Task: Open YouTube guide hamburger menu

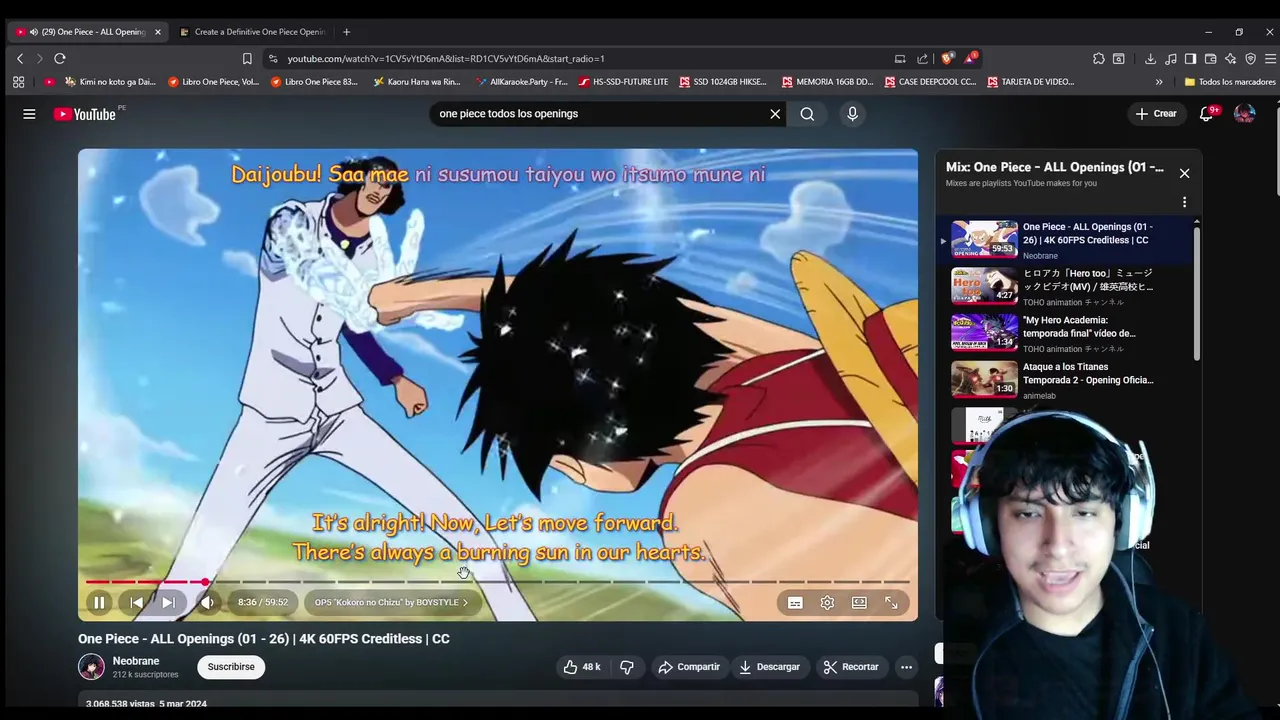Action: point(29,114)
